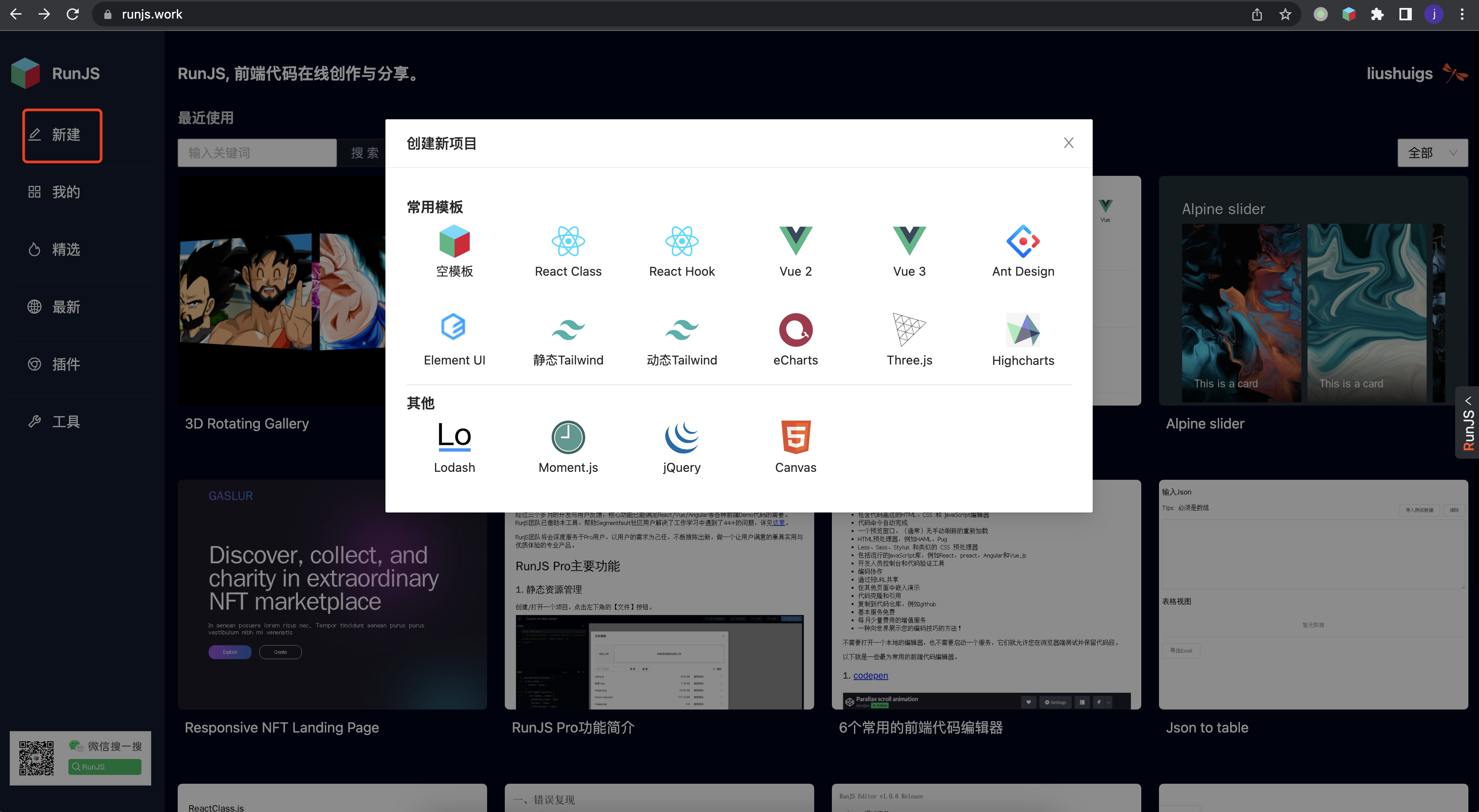This screenshot has width=1479, height=812.
Task: Click the 搜索 button
Action: tap(364, 153)
